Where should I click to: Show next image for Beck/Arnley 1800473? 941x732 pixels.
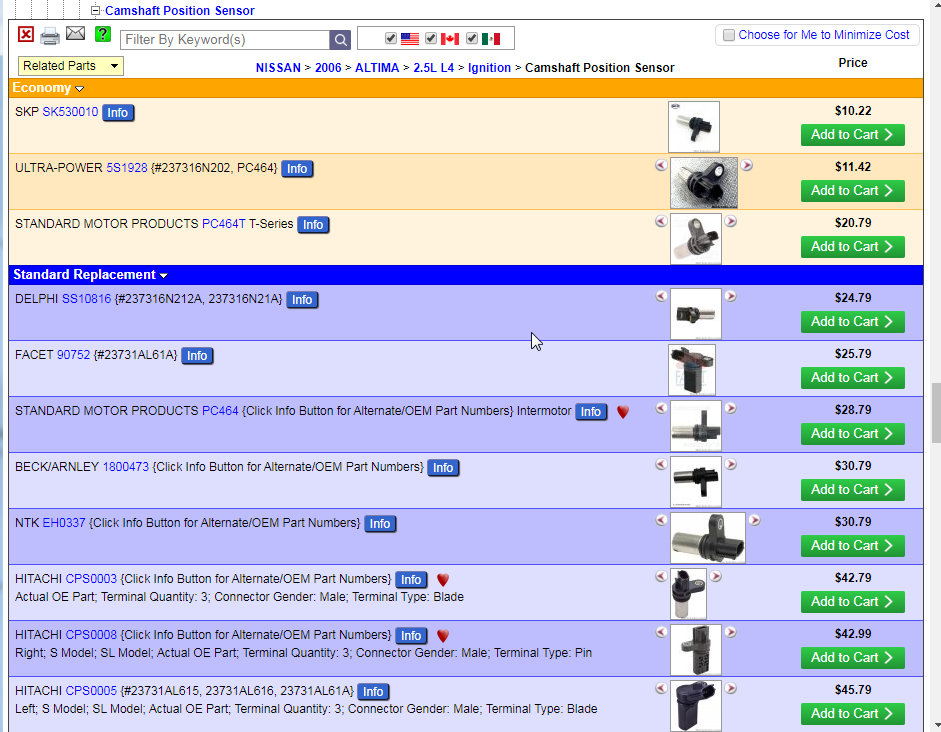[730, 464]
